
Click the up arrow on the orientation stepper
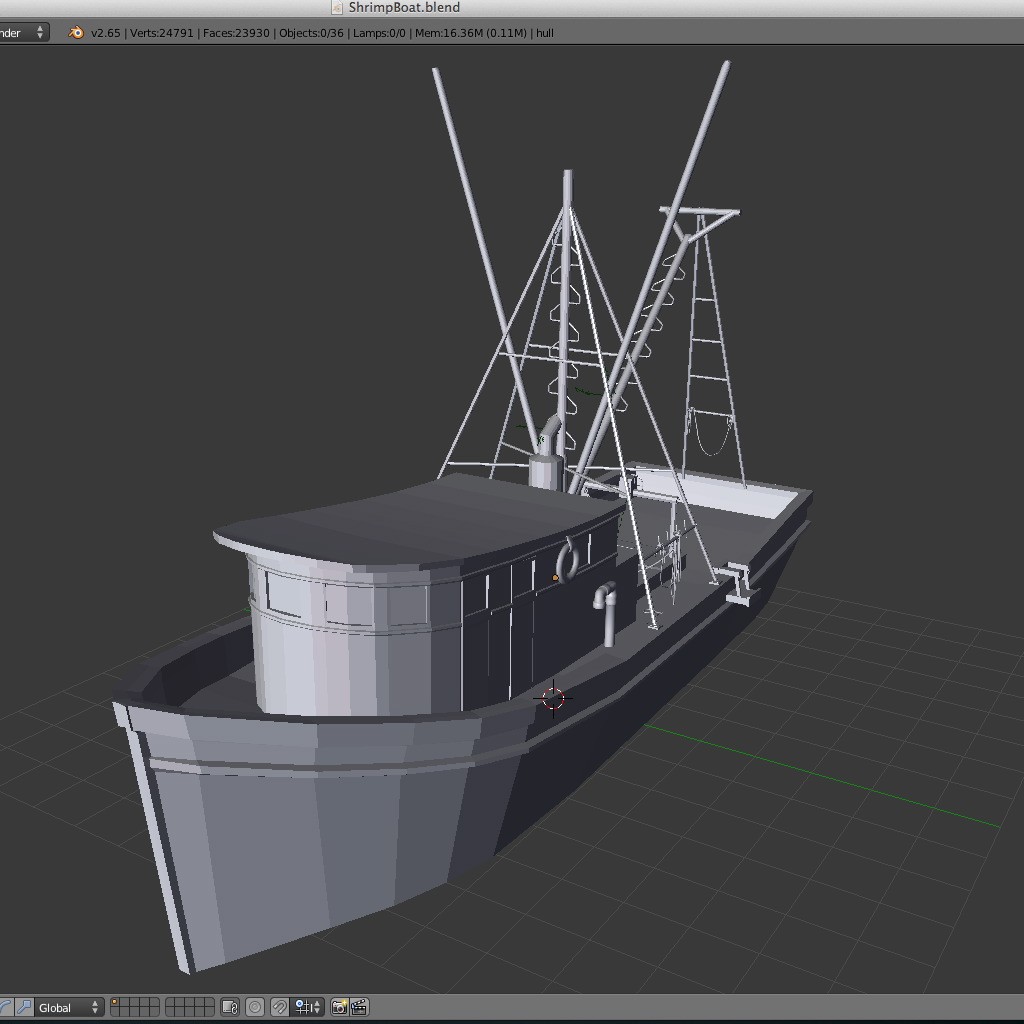coord(95,1002)
